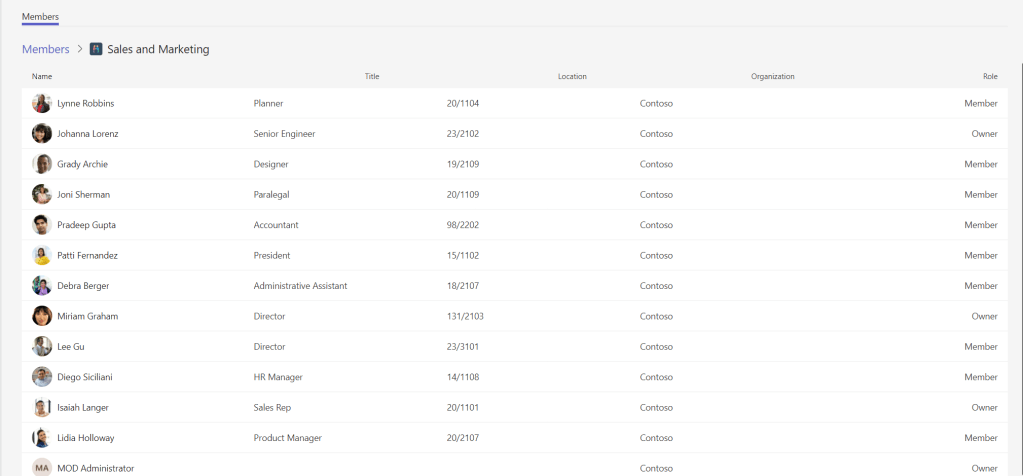Open Grady Archie's profile photo
Viewport: 1023px width, 476px height.
point(42,164)
